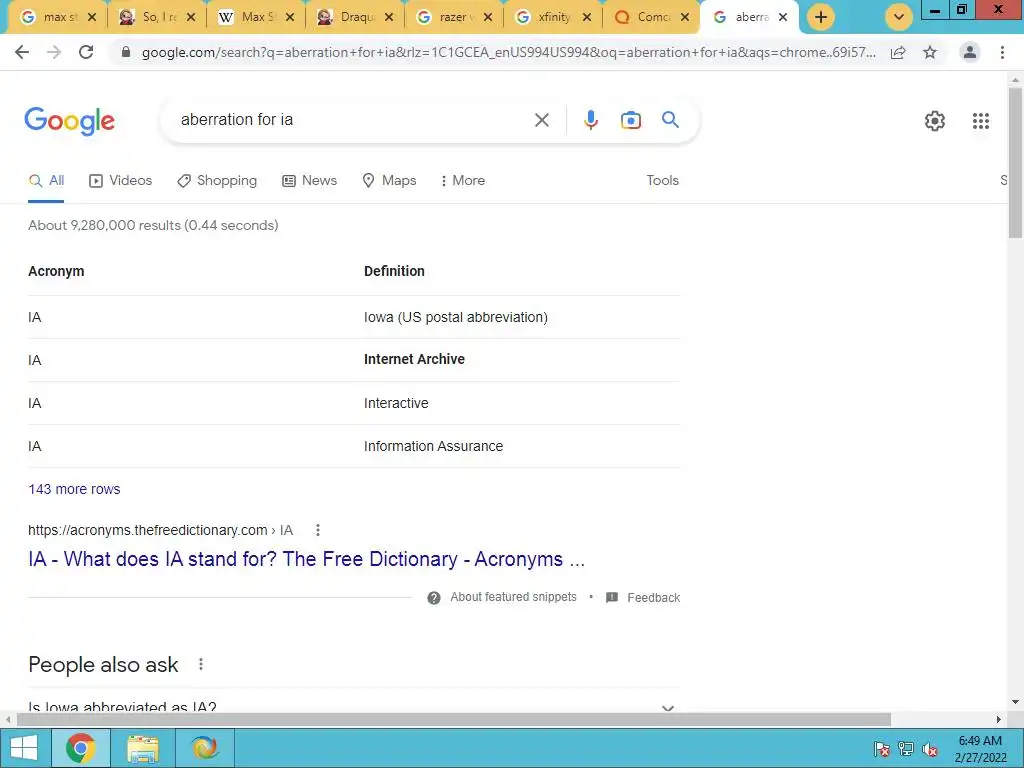Click into the Google search field

353,120
